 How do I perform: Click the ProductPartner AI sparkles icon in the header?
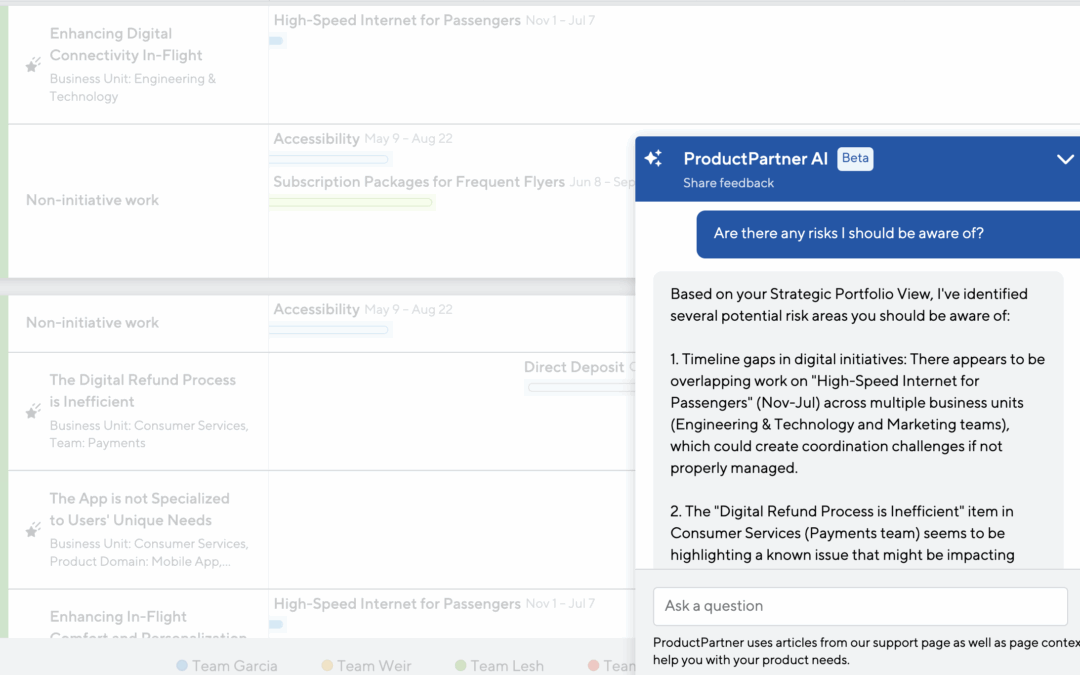coord(653,158)
